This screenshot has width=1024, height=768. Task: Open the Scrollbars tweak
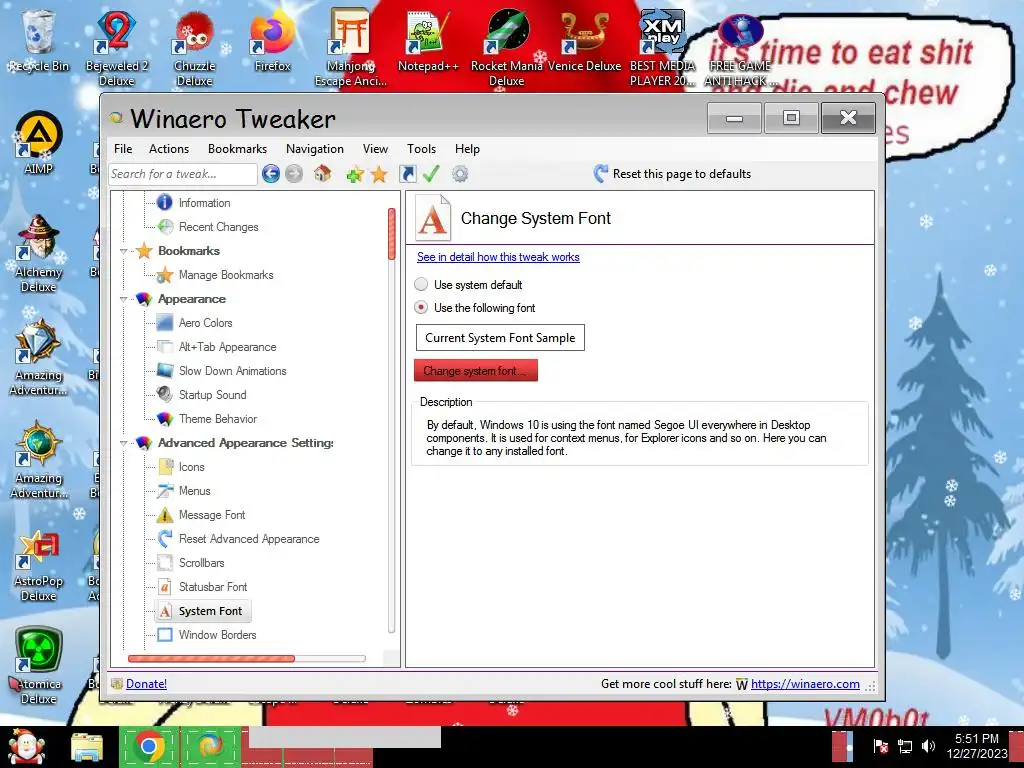(201, 563)
